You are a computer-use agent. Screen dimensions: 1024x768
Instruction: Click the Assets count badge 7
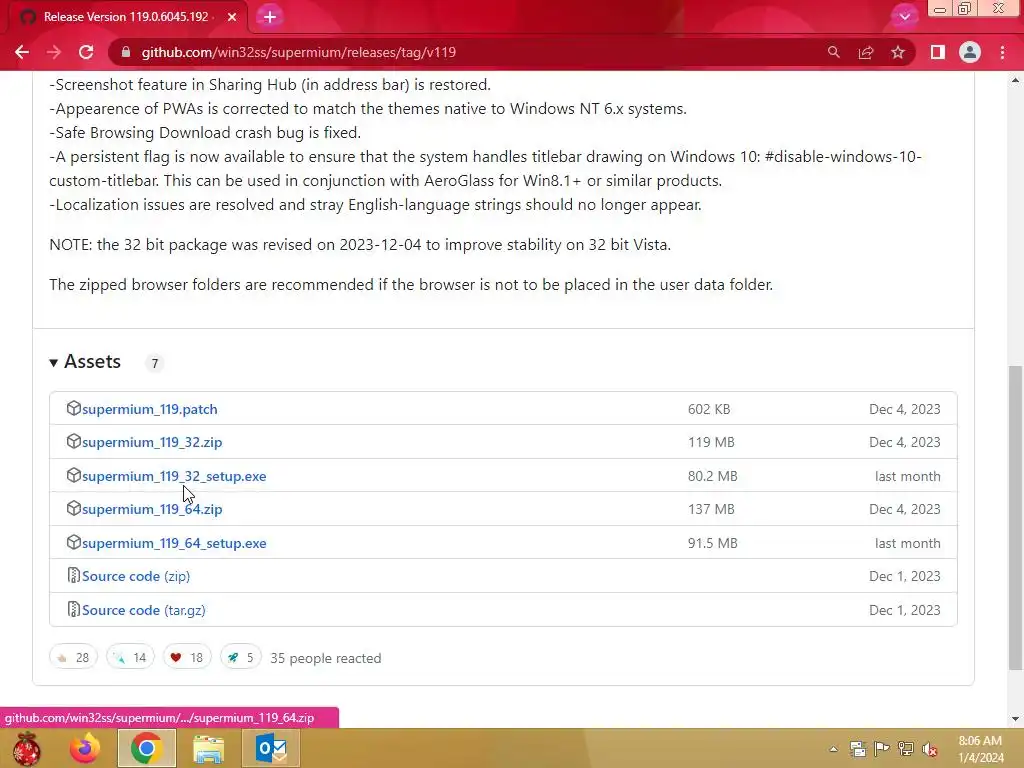pos(155,363)
